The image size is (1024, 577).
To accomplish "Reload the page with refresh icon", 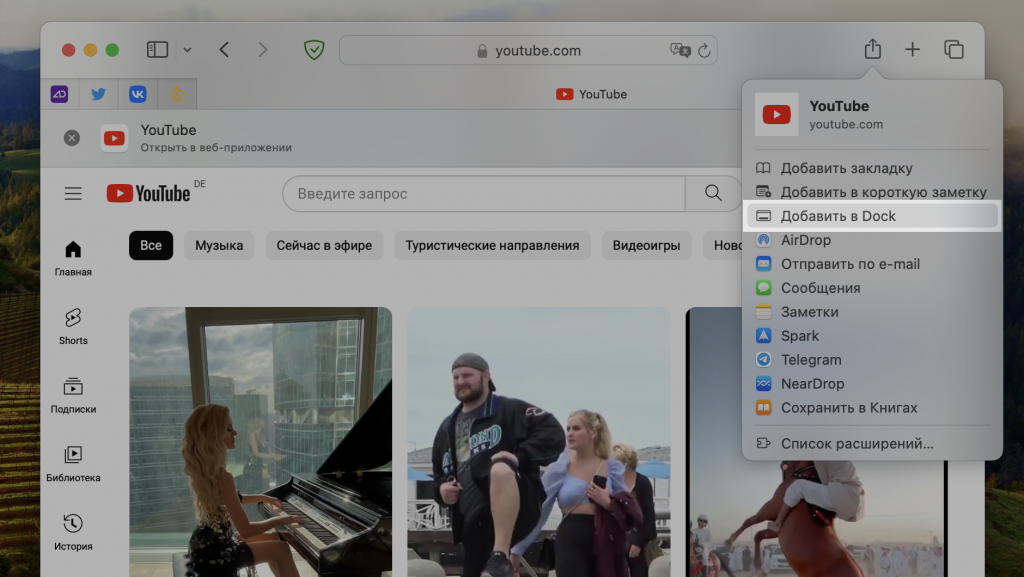I will coord(704,50).
